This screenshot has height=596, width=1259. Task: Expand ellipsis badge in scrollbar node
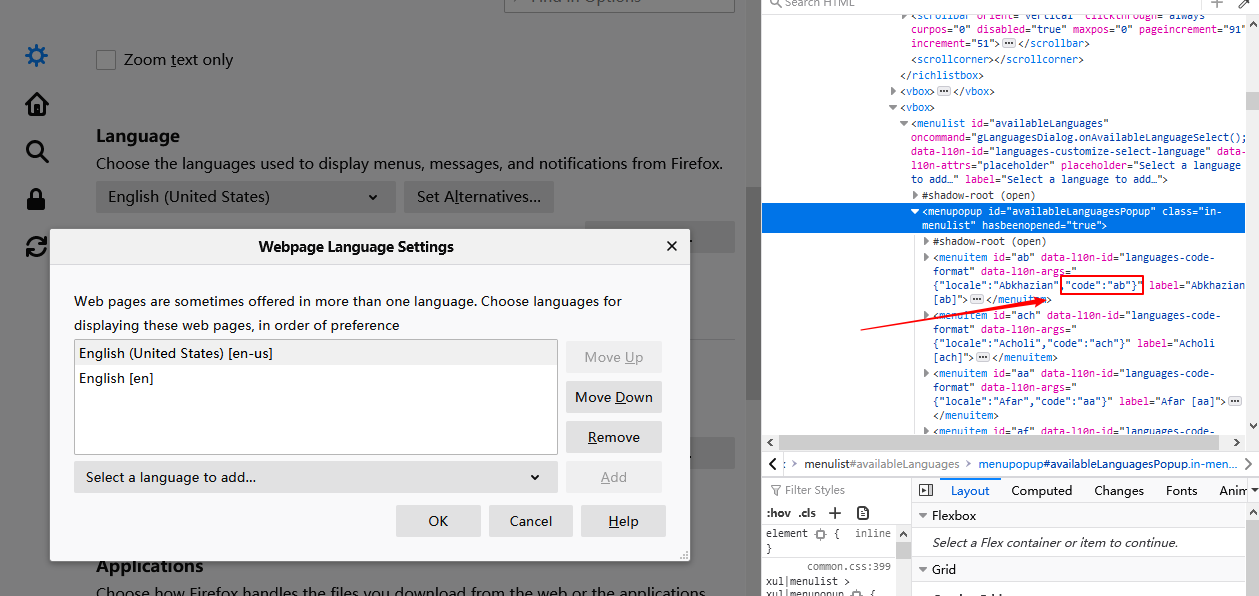coord(1008,44)
